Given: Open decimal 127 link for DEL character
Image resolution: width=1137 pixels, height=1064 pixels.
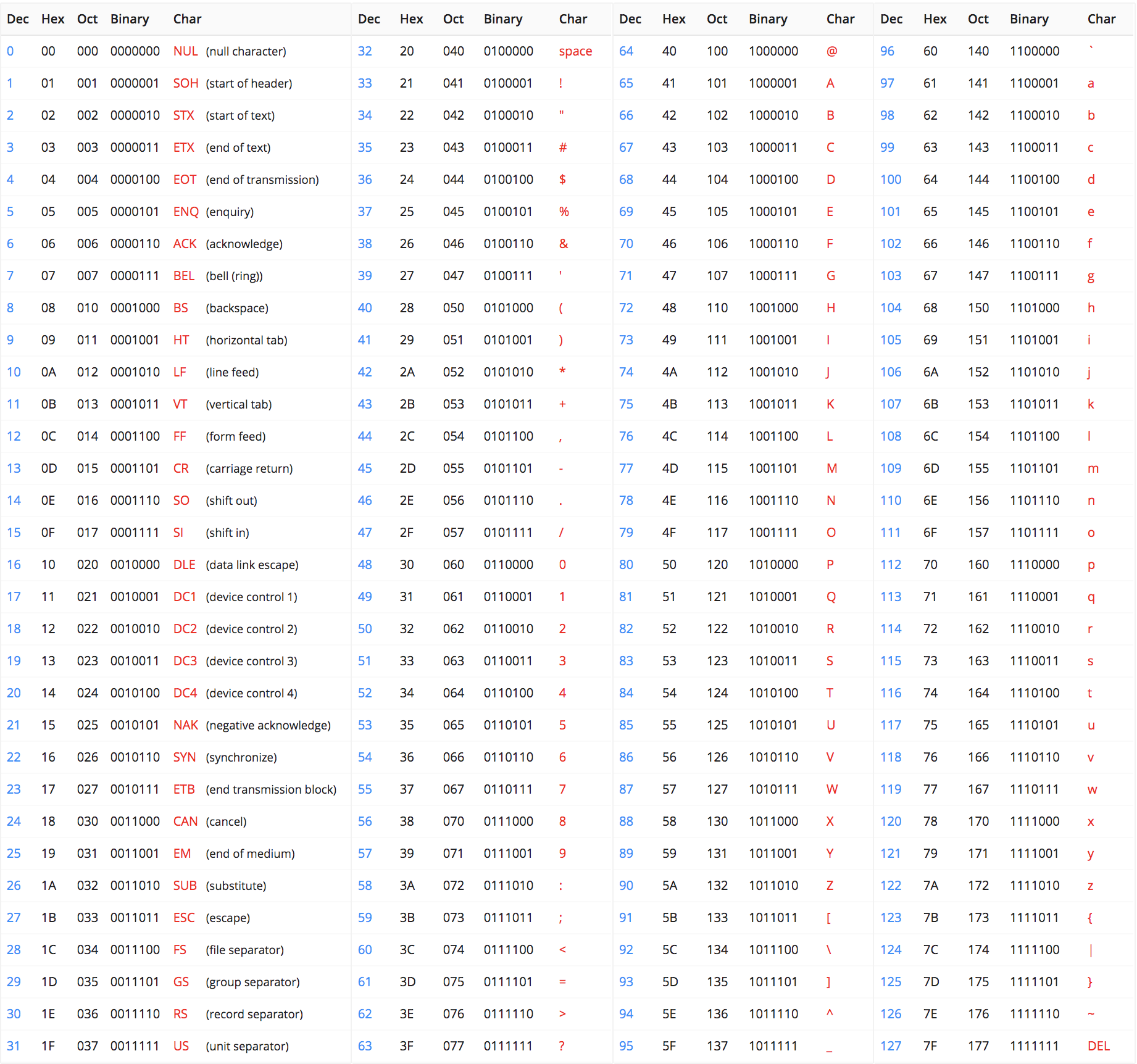Looking at the screenshot, I should tap(891, 1045).
